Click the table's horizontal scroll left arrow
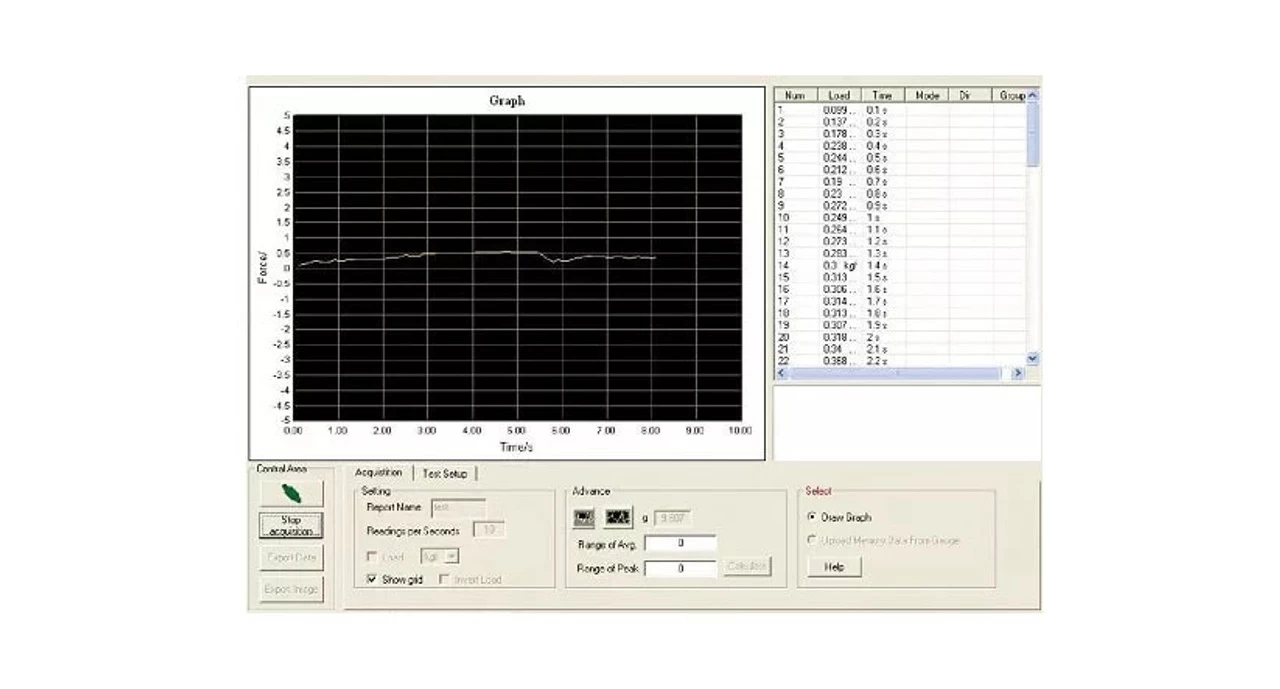1280x689 pixels. coord(782,373)
